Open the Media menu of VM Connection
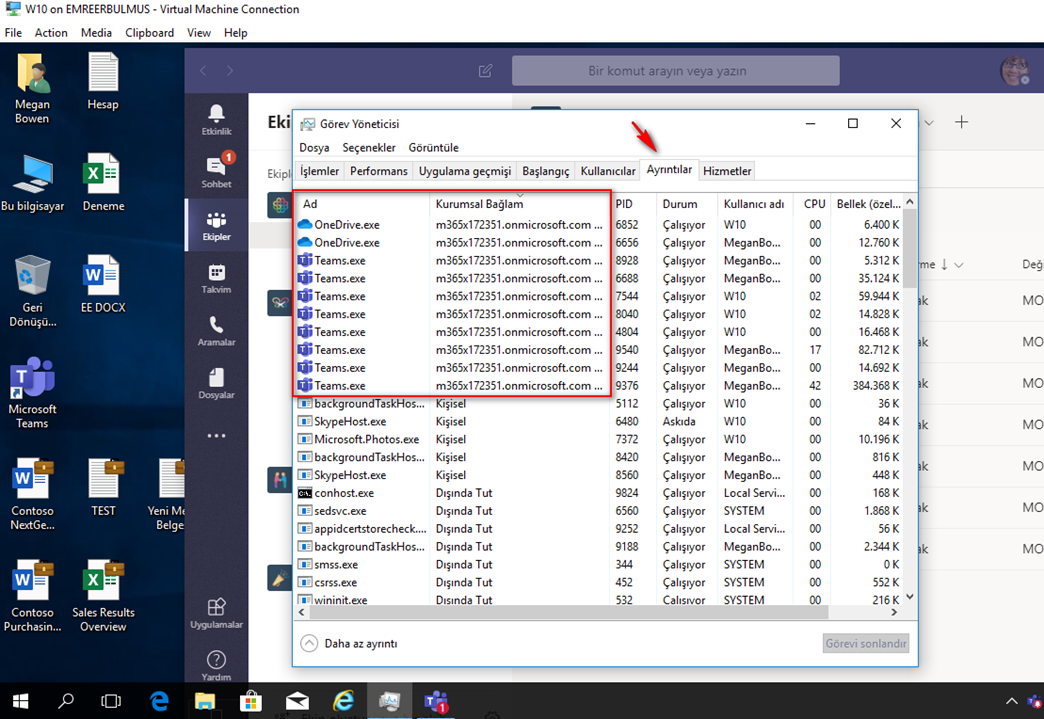Screen dimensions: 1044x719 pos(97,33)
